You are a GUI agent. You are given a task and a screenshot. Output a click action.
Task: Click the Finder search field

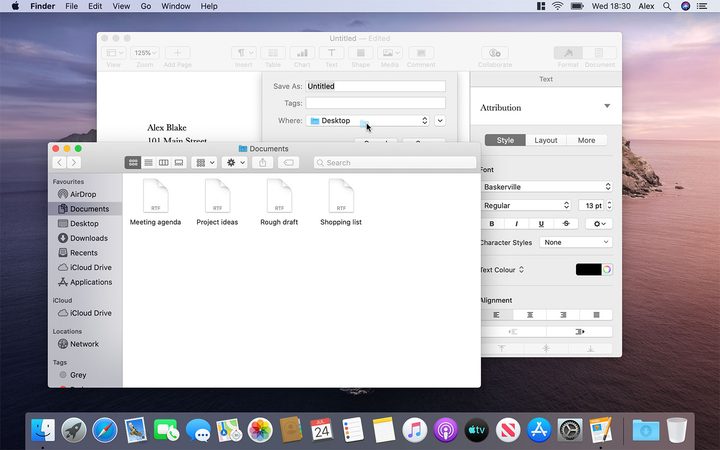tap(395, 163)
